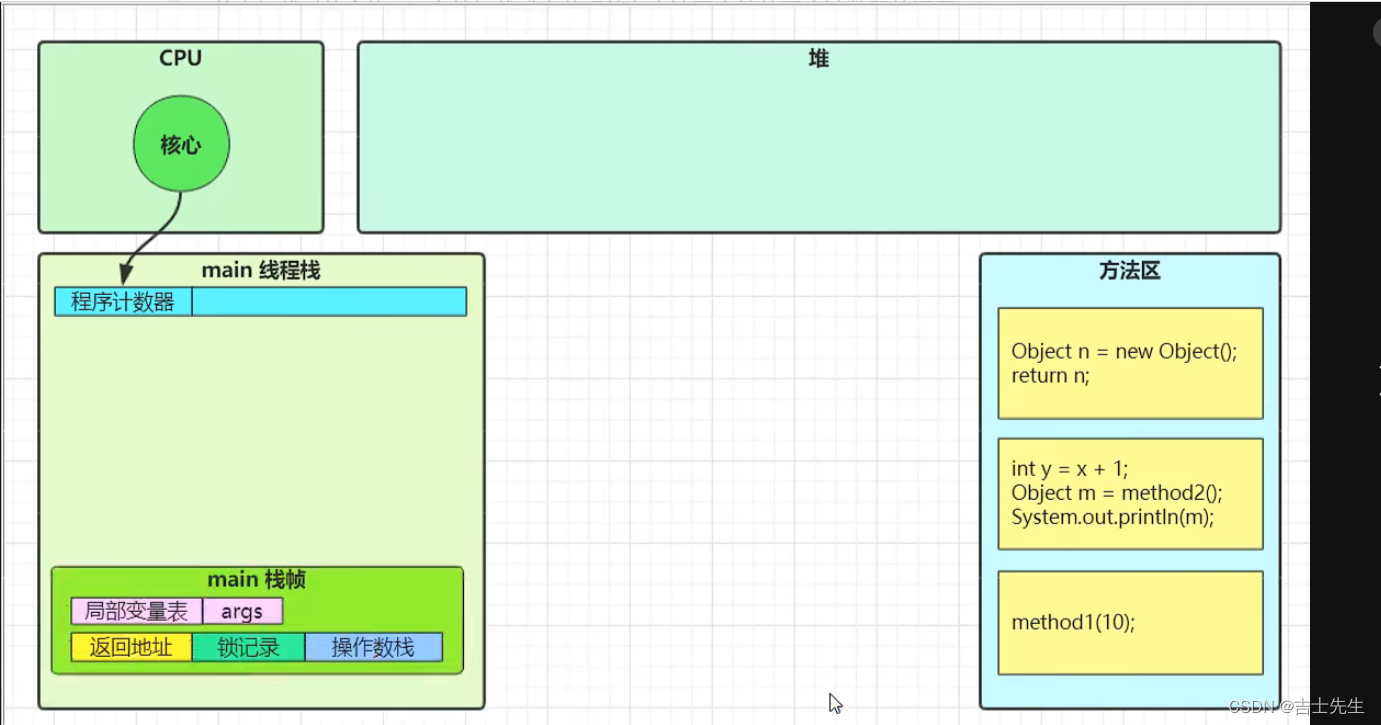Select the 'int y = x + 1;' line
Viewport: 1381px width, 725px height.
coord(1069,468)
